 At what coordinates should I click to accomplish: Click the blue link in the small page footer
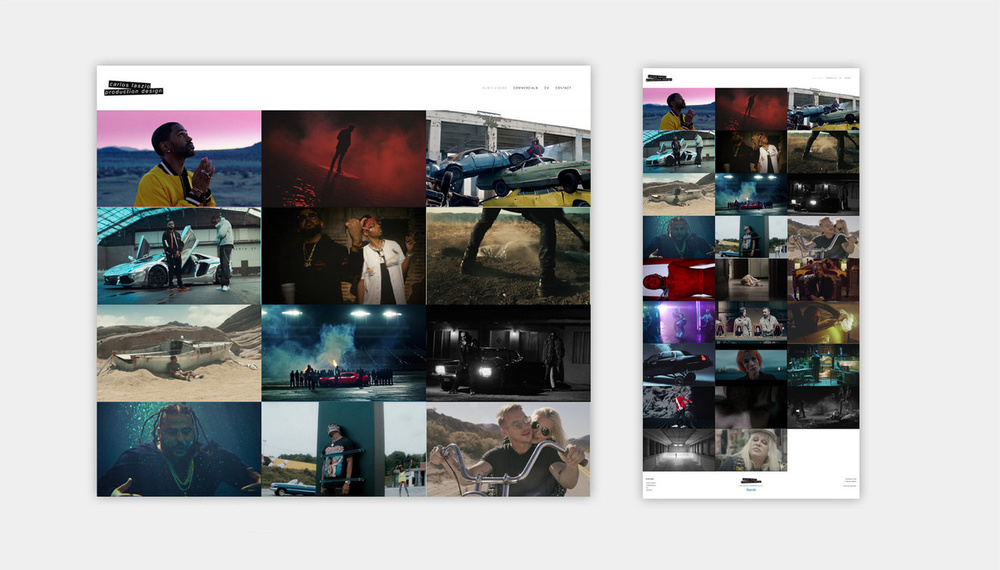pos(751,490)
